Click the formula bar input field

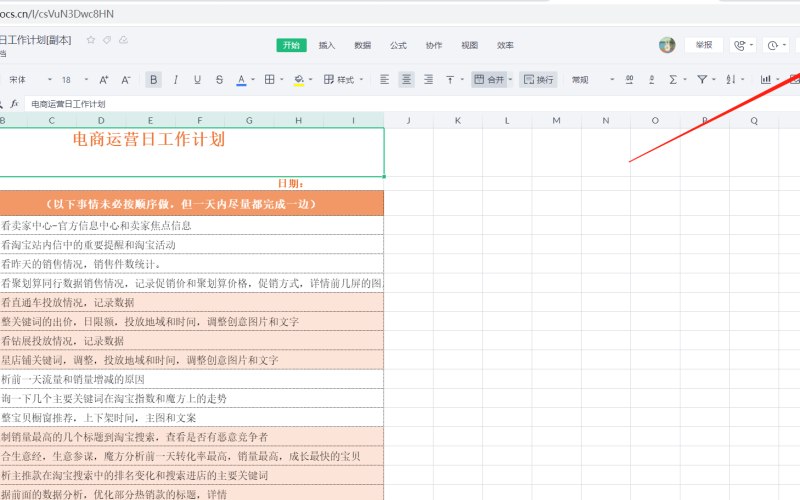(x=413, y=104)
